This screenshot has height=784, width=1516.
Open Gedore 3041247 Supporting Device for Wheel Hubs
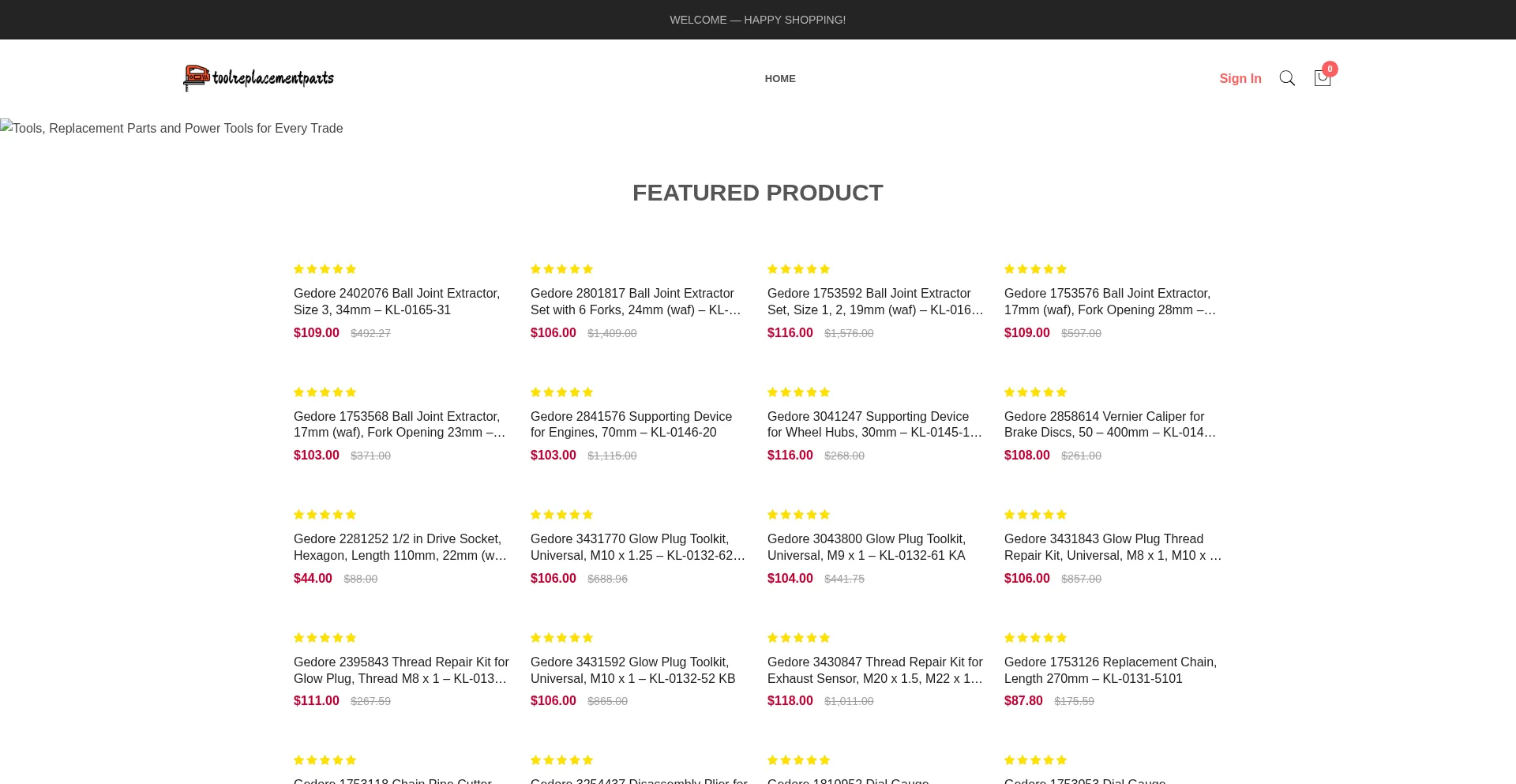click(x=876, y=424)
